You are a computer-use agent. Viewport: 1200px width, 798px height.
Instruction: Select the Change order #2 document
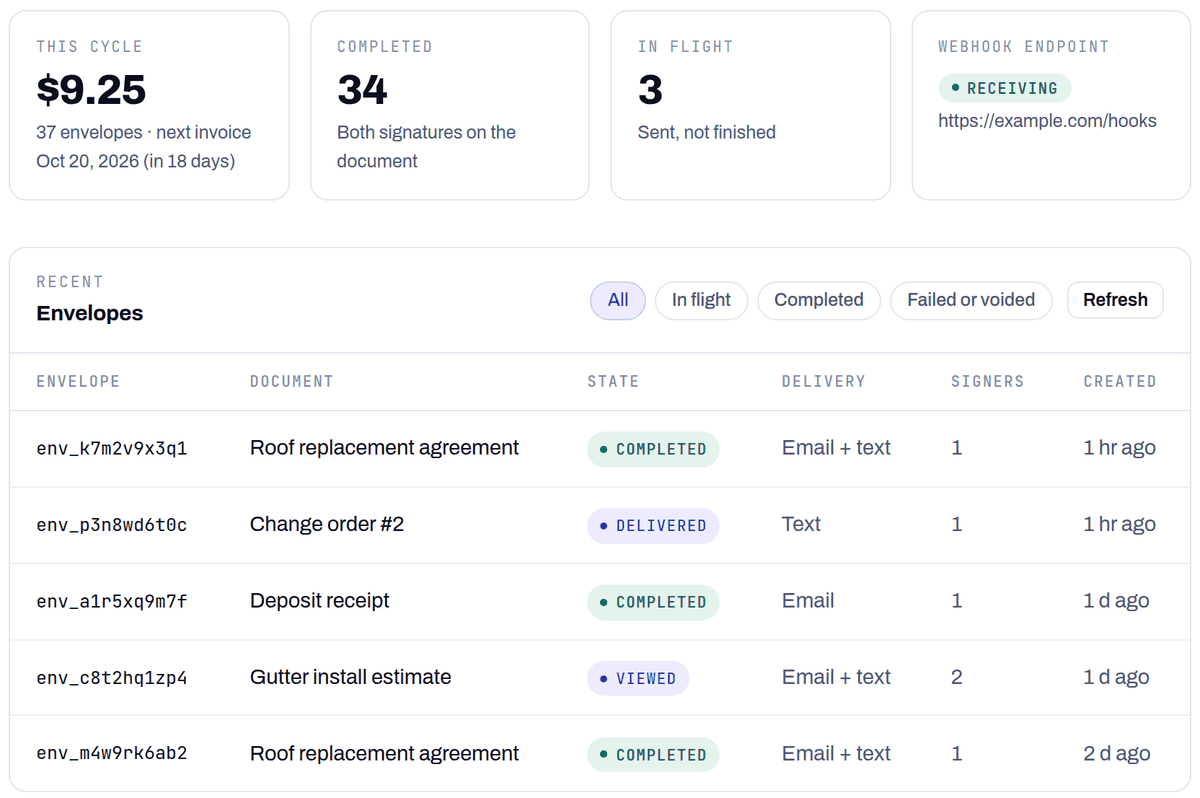coord(327,524)
